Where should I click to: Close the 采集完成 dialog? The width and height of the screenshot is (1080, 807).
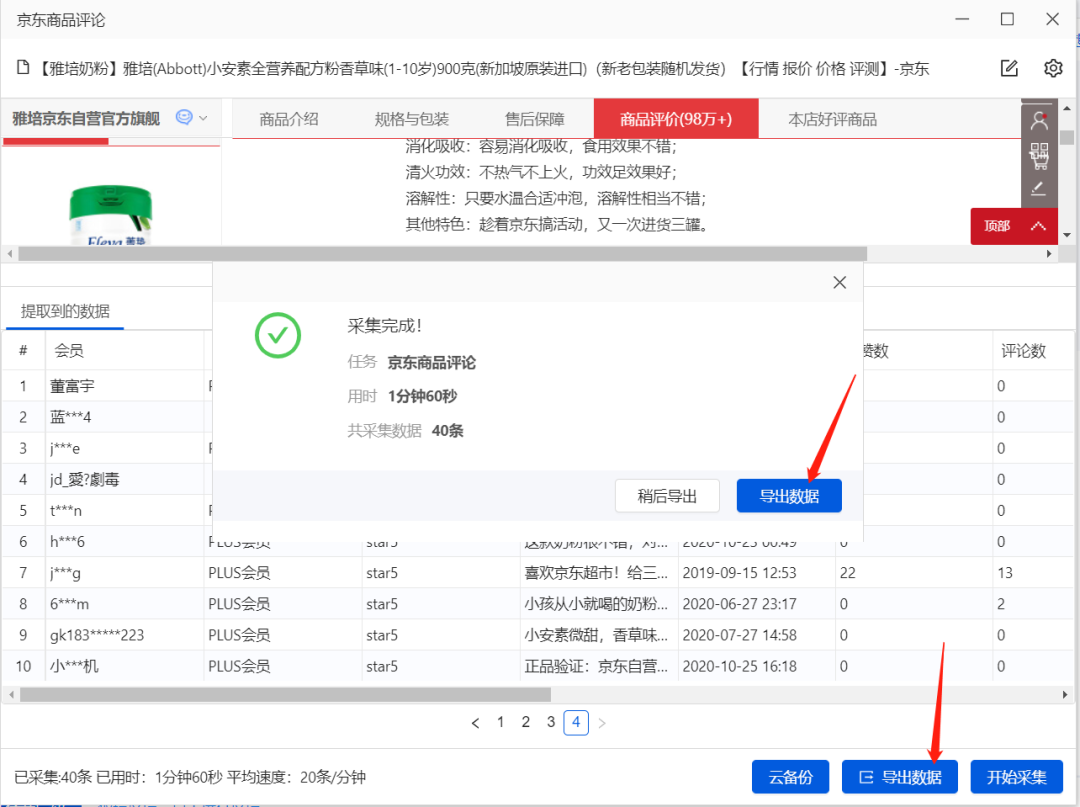(840, 282)
